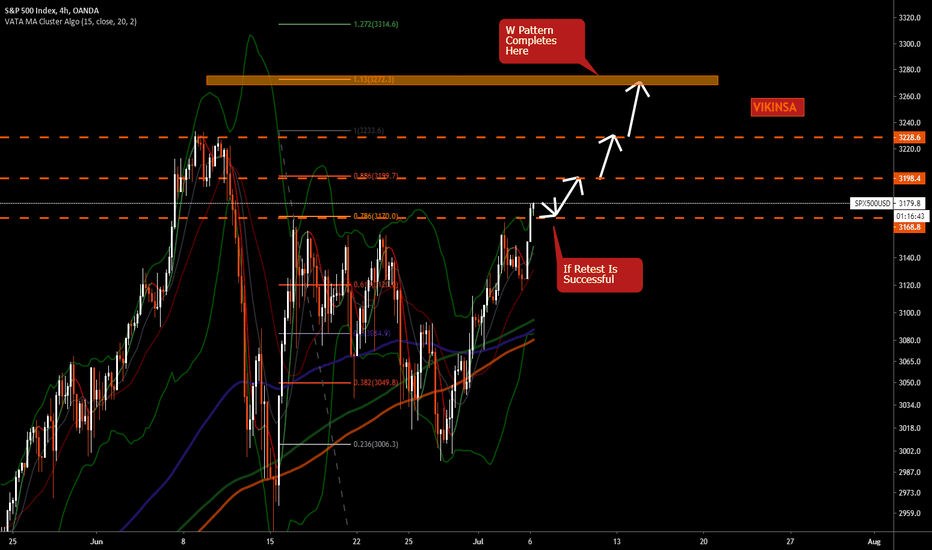Click the 3228.6 orange price label

point(909,137)
